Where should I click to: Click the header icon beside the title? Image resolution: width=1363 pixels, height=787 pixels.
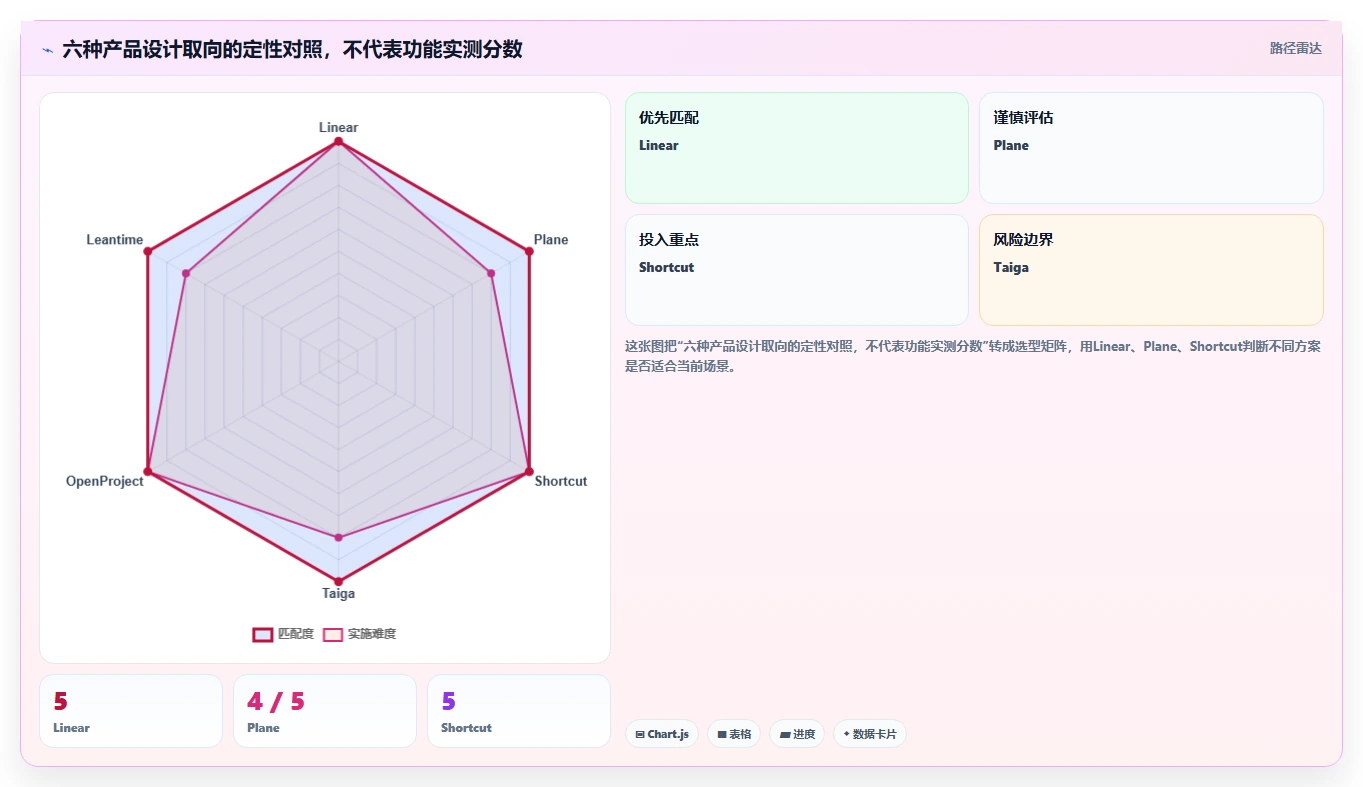pyautogui.click(x=47, y=49)
